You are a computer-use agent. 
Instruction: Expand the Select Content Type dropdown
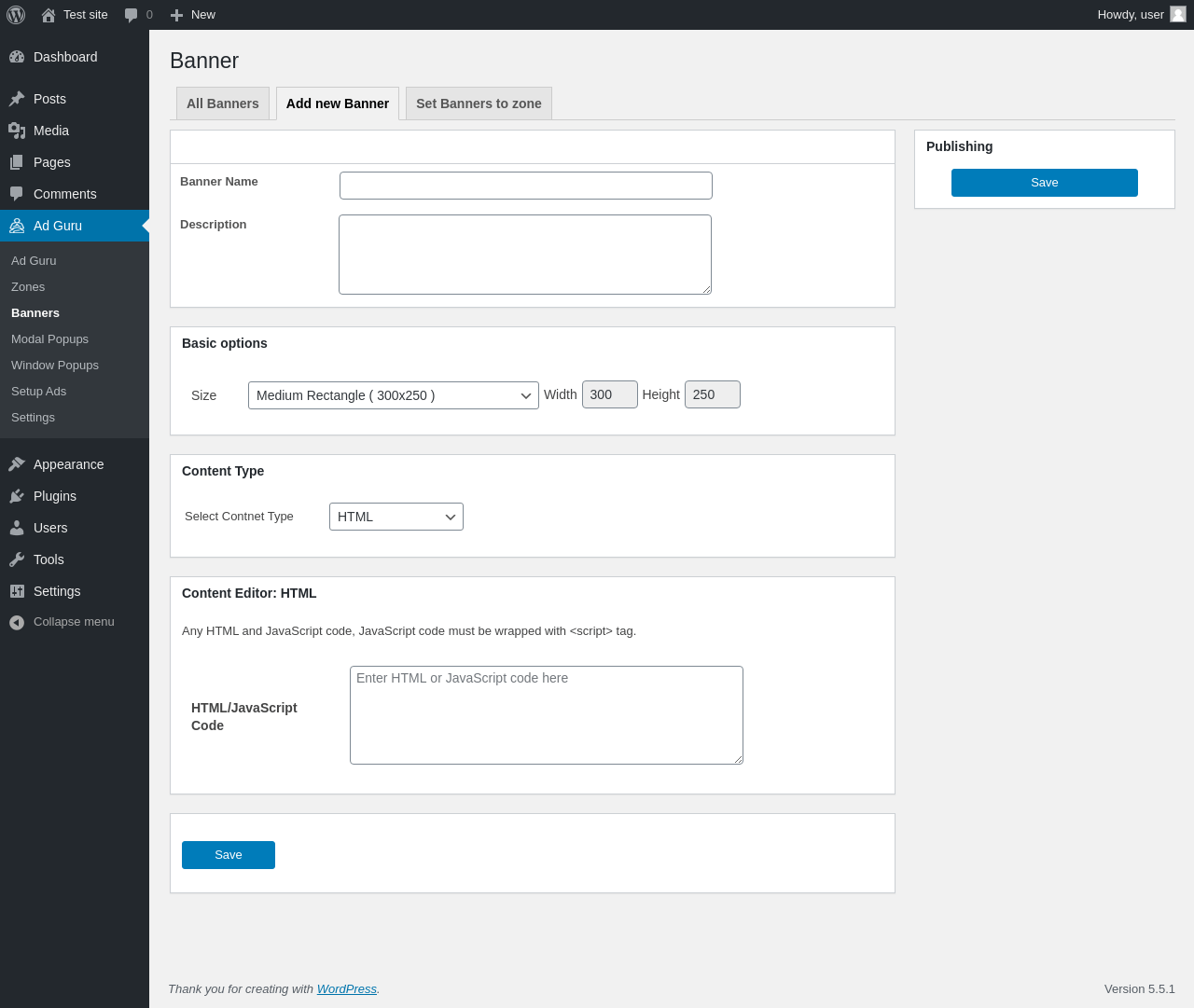pos(396,517)
